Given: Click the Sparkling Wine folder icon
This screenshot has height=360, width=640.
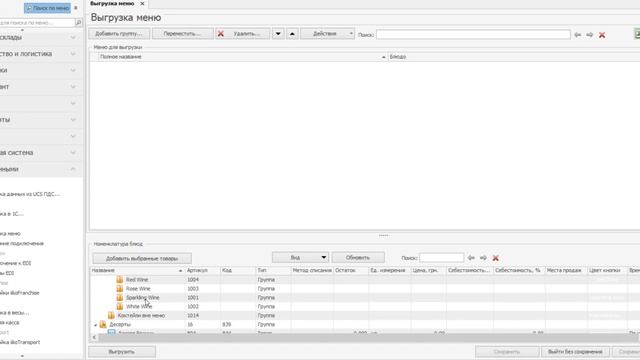Looking at the screenshot, I should [x=120, y=298].
